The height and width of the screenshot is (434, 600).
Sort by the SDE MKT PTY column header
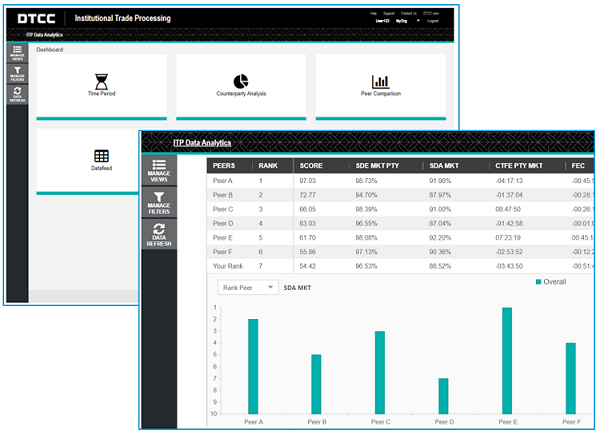pos(377,166)
